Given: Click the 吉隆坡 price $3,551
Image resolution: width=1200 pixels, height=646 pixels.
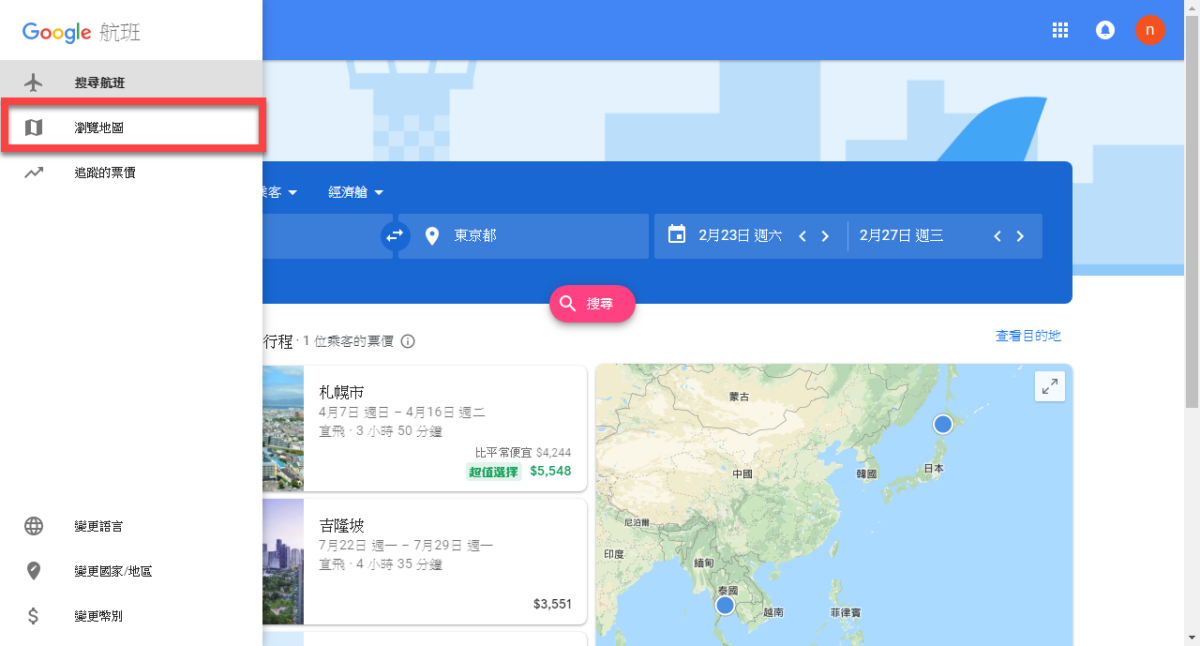Looking at the screenshot, I should click(552, 604).
